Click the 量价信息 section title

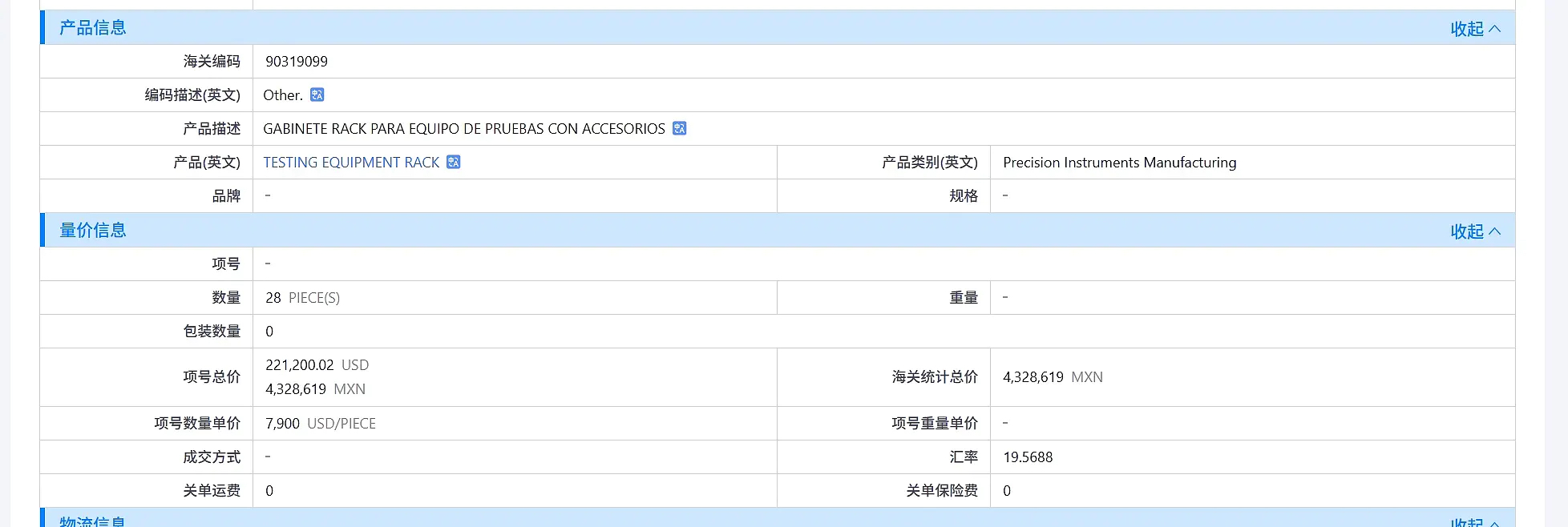tap(93, 231)
